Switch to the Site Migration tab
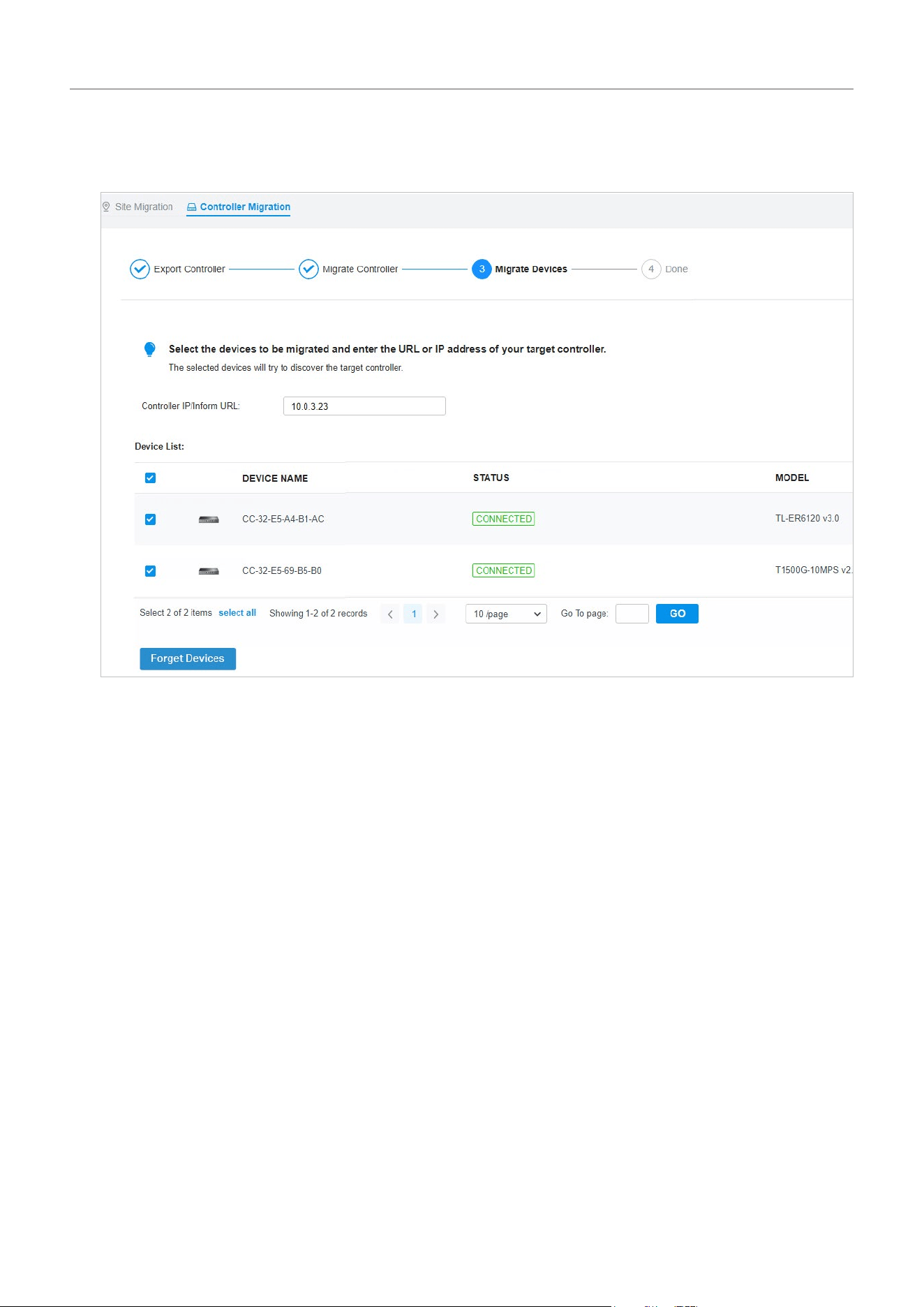Image resolution: width=924 pixels, height=1307 pixels. point(137,207)
